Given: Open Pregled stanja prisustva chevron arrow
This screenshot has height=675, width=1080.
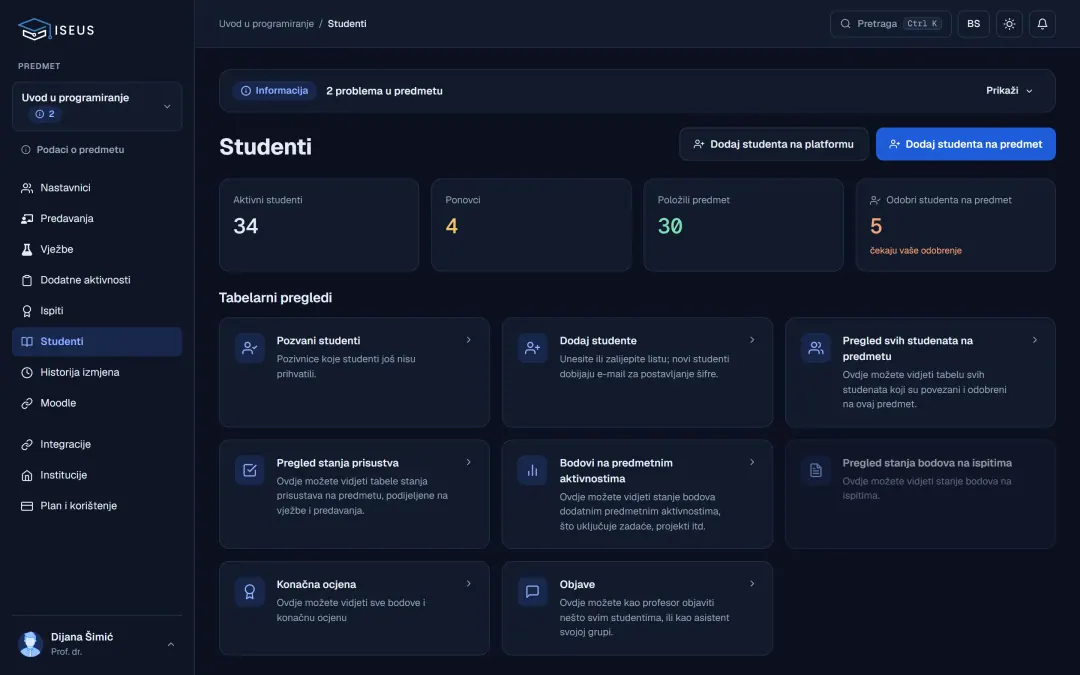Looking at the screenshot, I should 468,463.
